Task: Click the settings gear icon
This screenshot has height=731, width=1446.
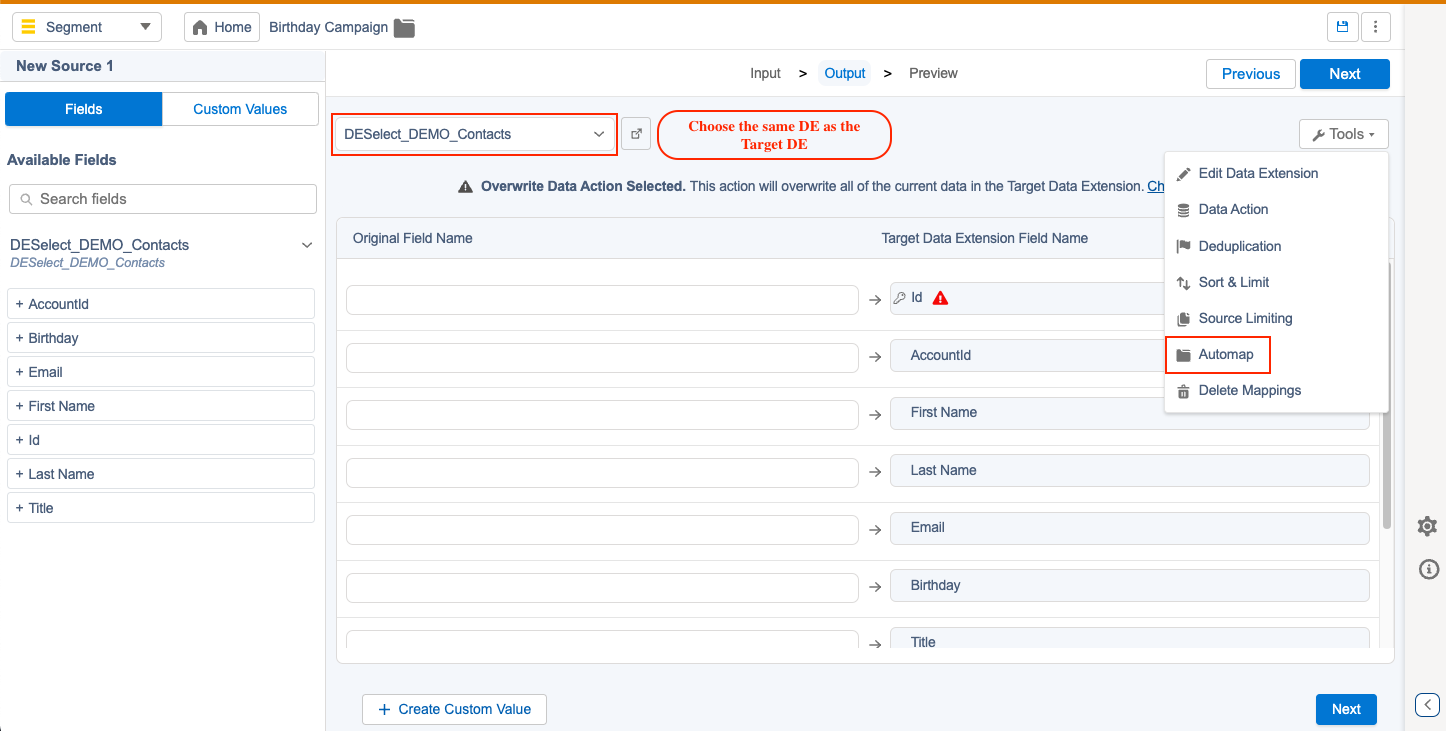Action: point(1427,527)
